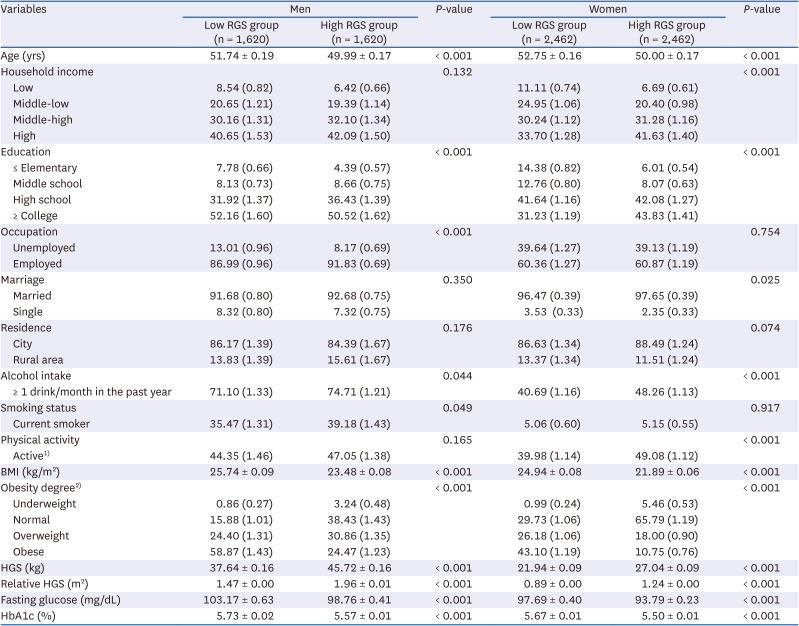799x626 pixels.
Task: Click the Fasting glucose (mg/dL) row label
Action: pyautogui.click(x=55, y=599)
